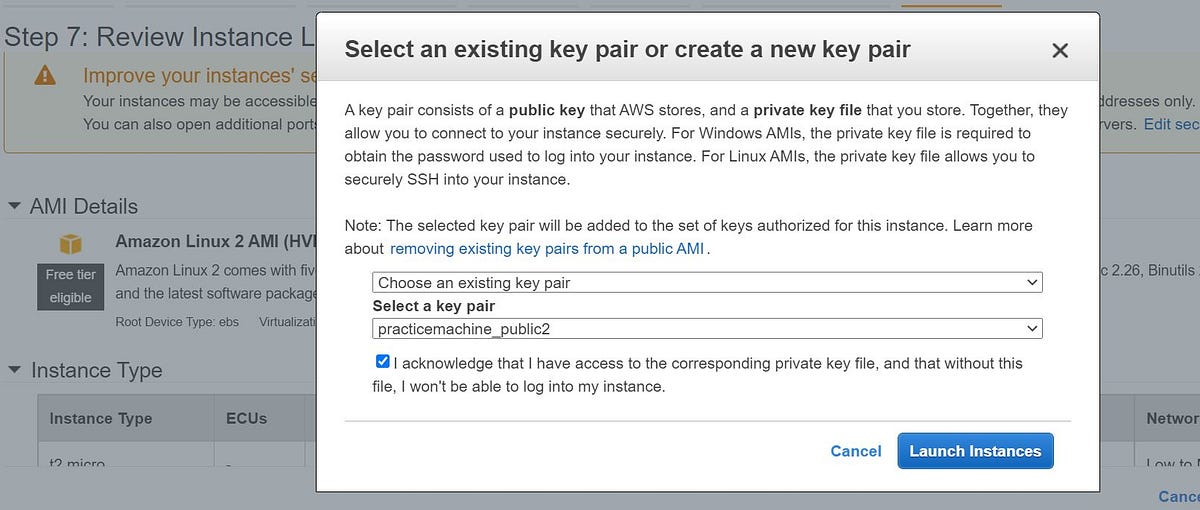The width and height of the screenshot is (1200, 510).
Task: Collapse the AMI Details section
Action: pyautogui.click(x=14, y=206)
